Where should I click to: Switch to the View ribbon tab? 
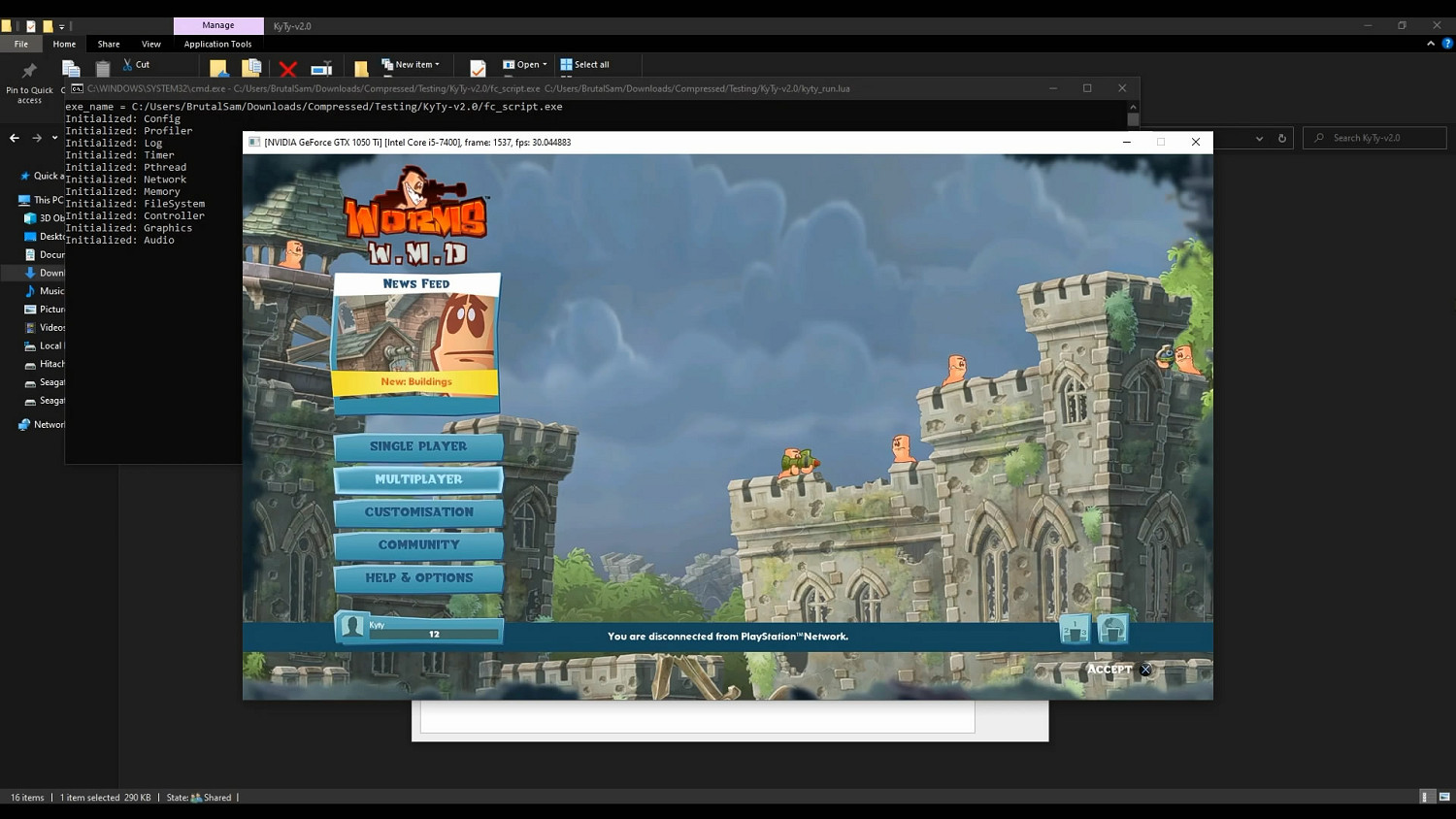[x=151, y=44]
